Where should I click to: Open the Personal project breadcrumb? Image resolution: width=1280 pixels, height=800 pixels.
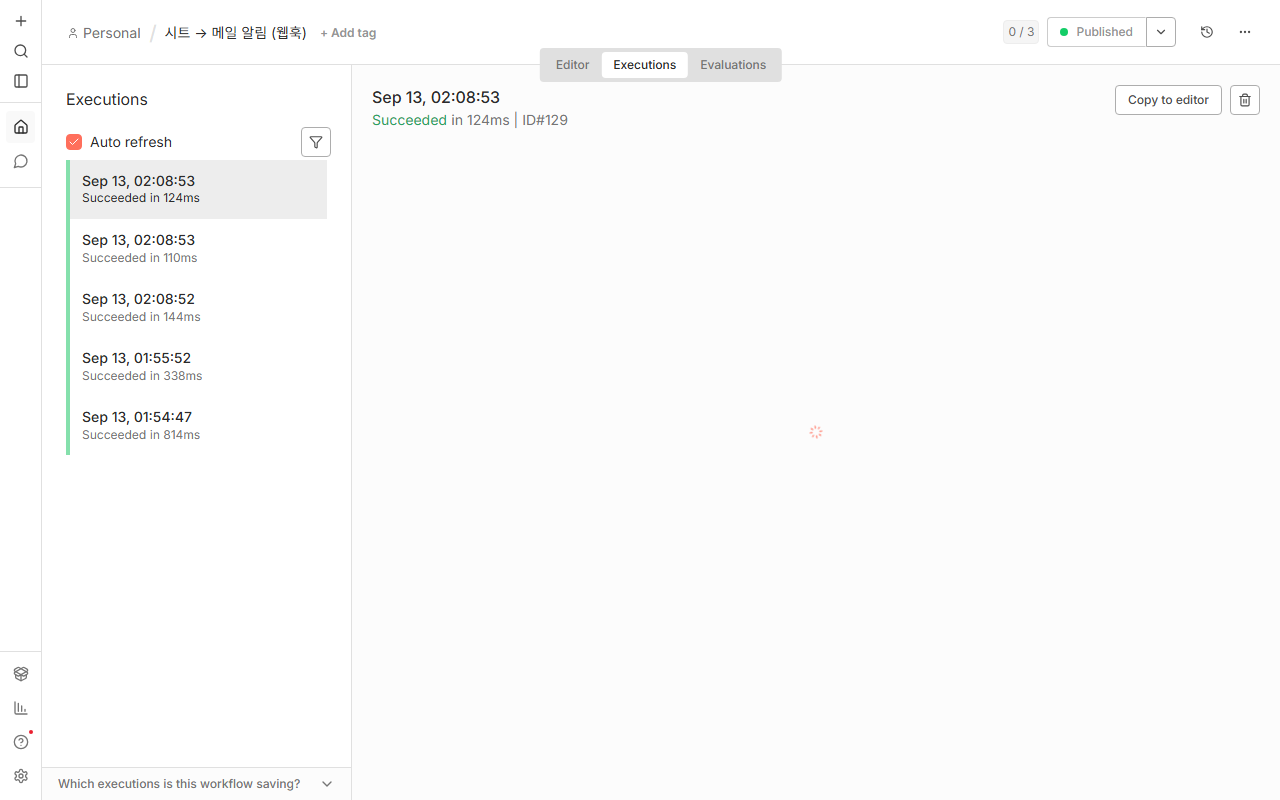[104, 33]
